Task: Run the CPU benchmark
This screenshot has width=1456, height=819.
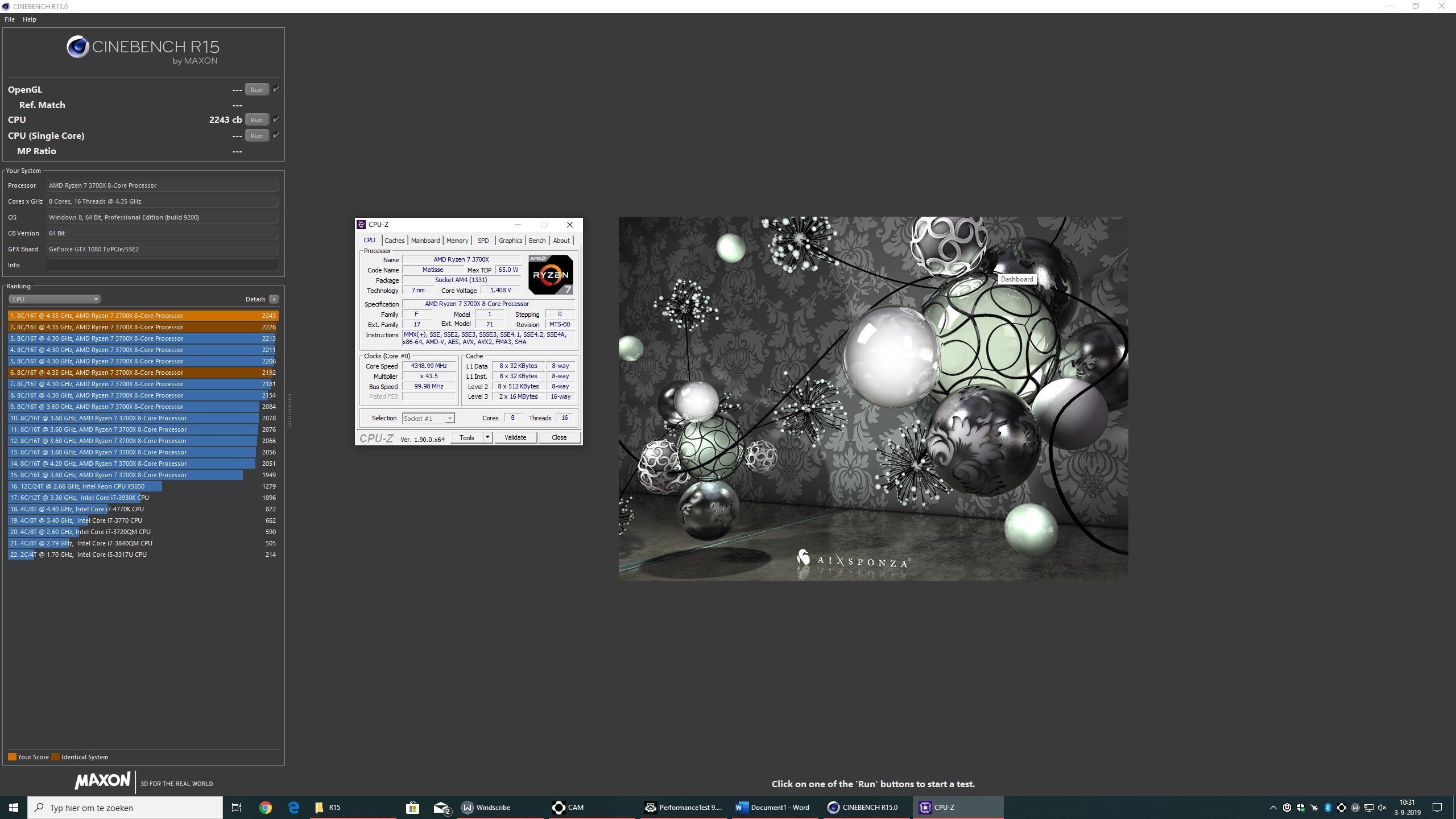Action: click(x=257, y=120)
